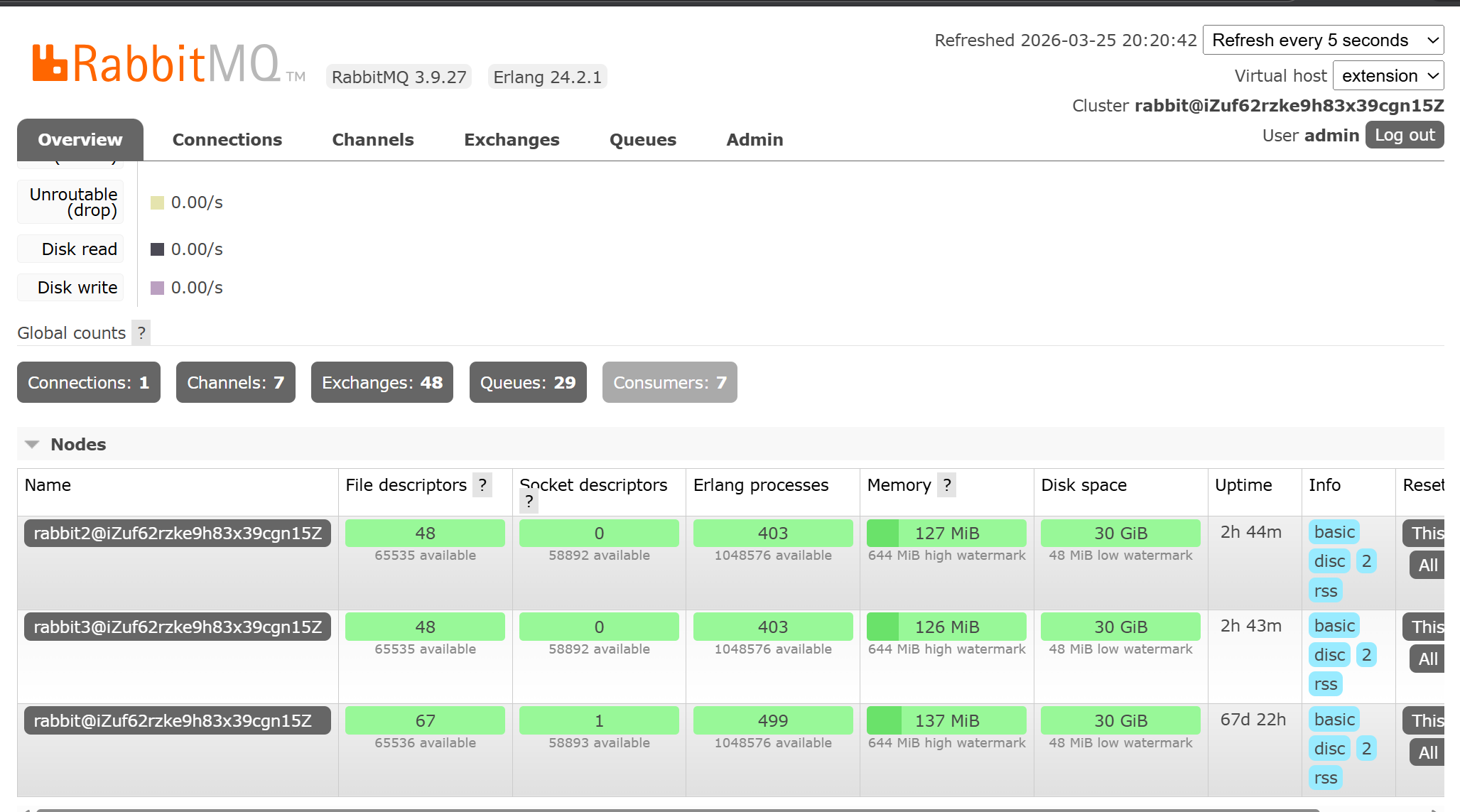Open Memory column help icon

click(x=946, y=485)
